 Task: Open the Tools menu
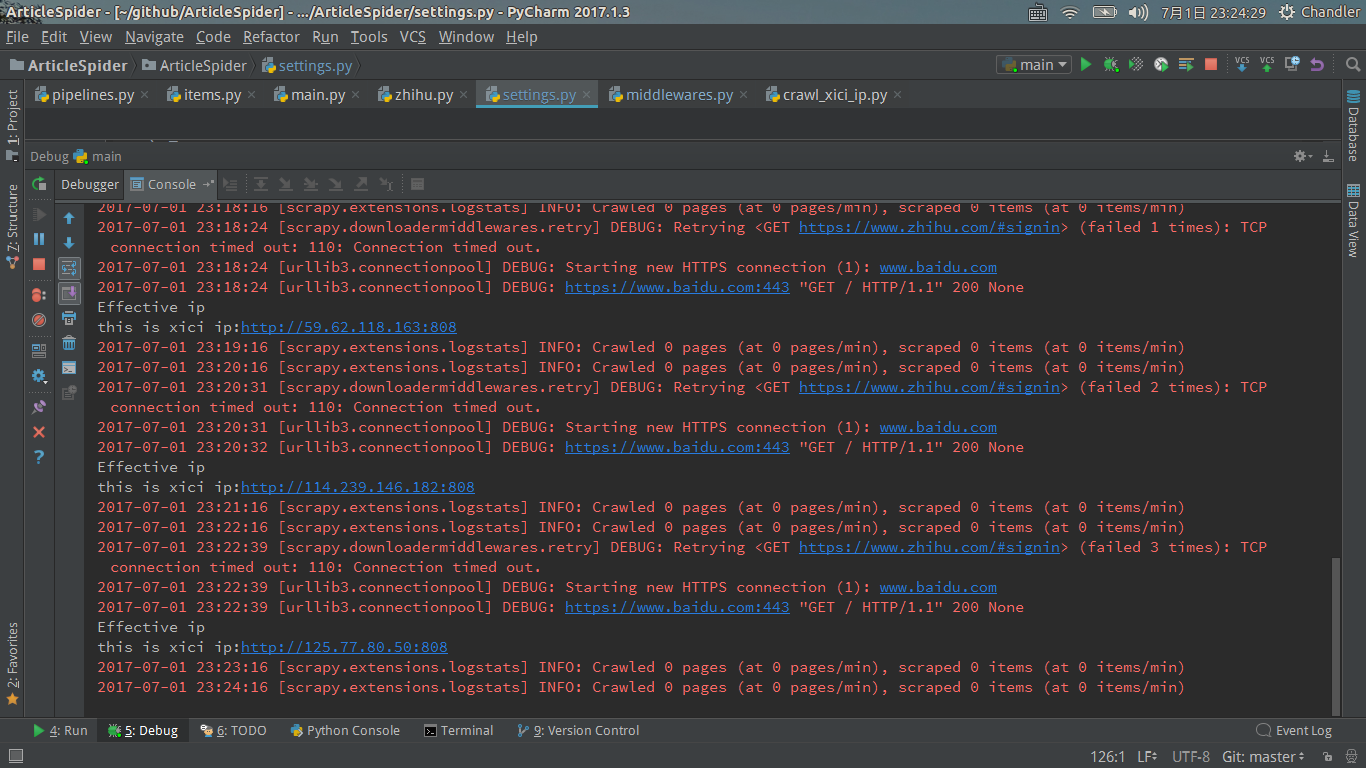(x=369, y=37)
